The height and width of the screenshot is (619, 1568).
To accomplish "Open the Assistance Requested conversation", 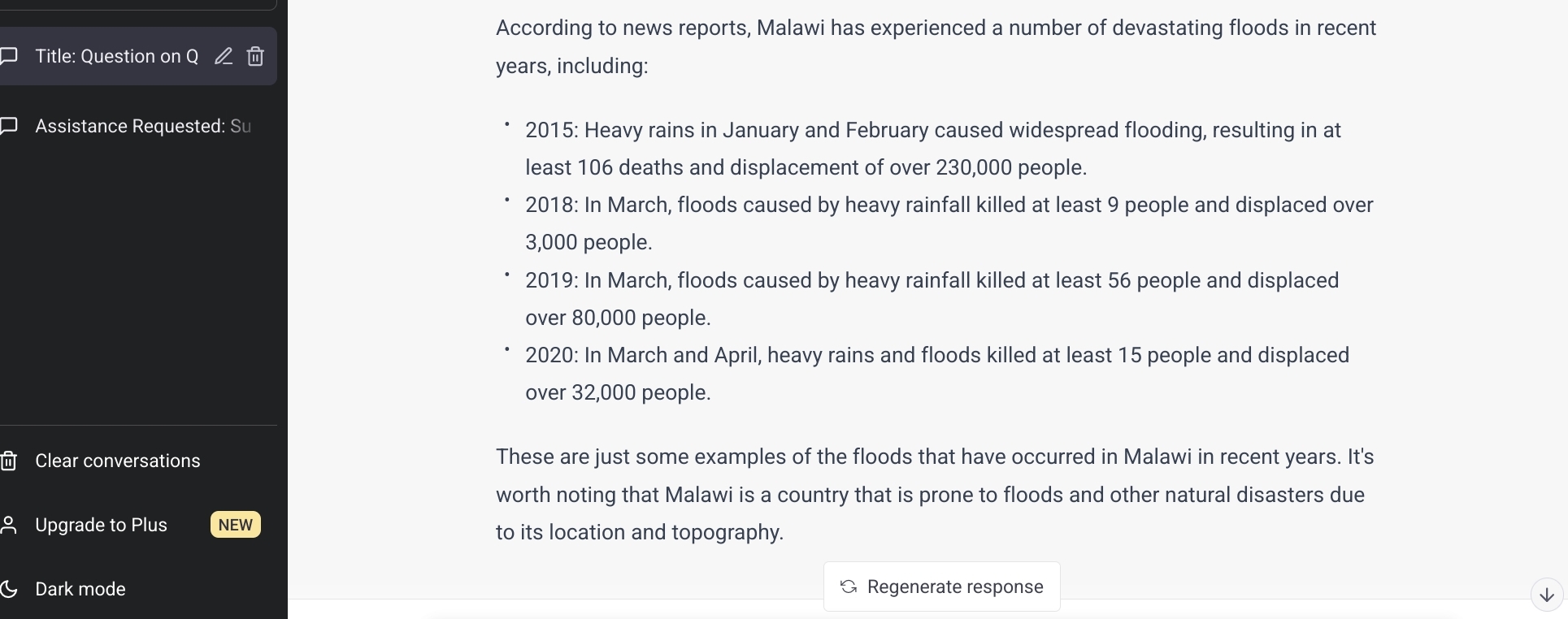I will (x=142, y=126).
